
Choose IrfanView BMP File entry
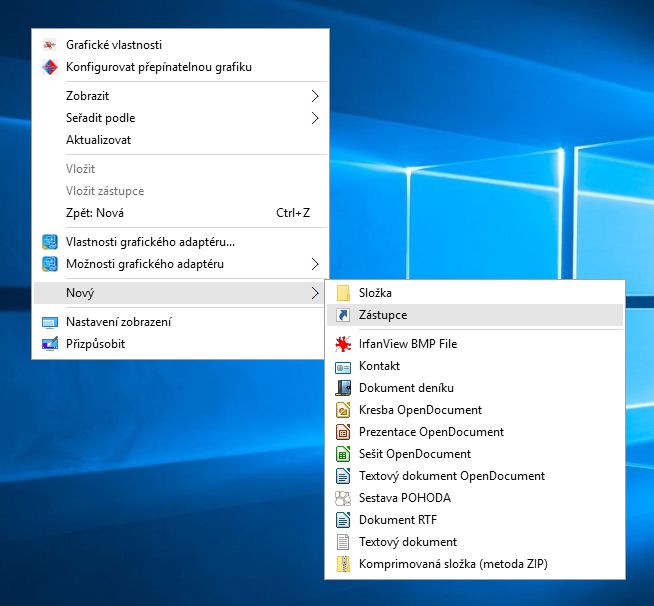(475, 344)
